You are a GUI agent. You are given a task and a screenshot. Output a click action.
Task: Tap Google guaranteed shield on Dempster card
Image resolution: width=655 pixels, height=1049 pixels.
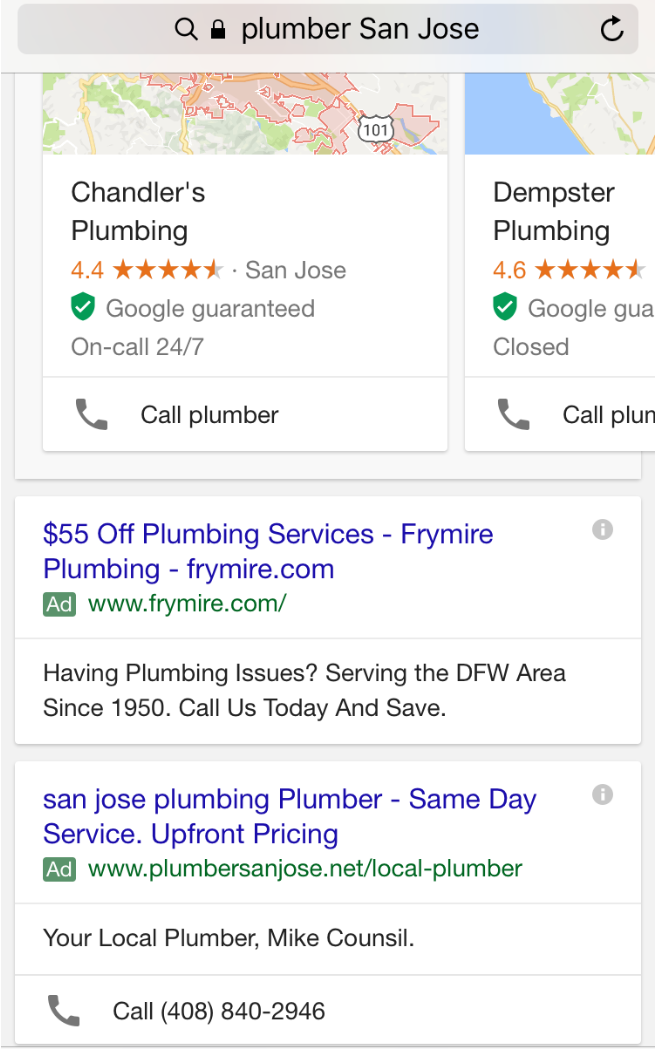point(505,309)
